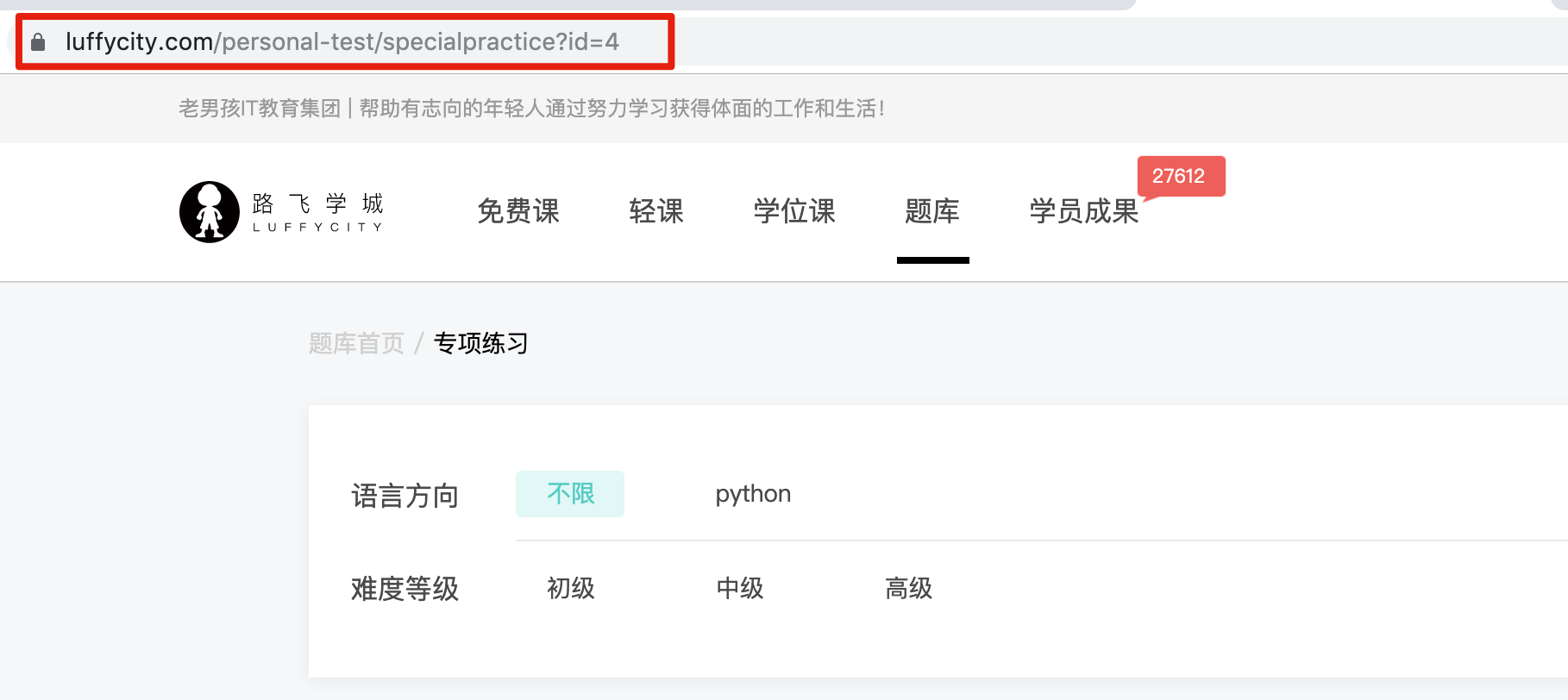Viewport: 1568px width, 700px height.
Task: Pick the 中级 difficulty level
Action: (x=739, y=589)
